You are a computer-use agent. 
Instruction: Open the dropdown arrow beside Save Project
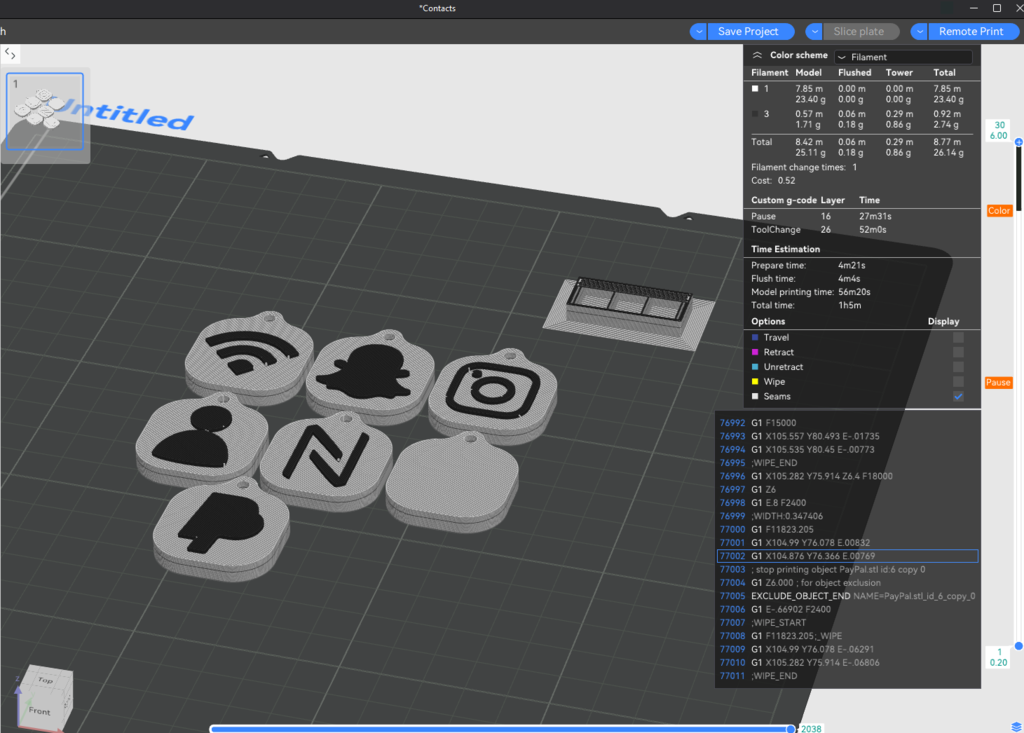click(x=698, y=31)
